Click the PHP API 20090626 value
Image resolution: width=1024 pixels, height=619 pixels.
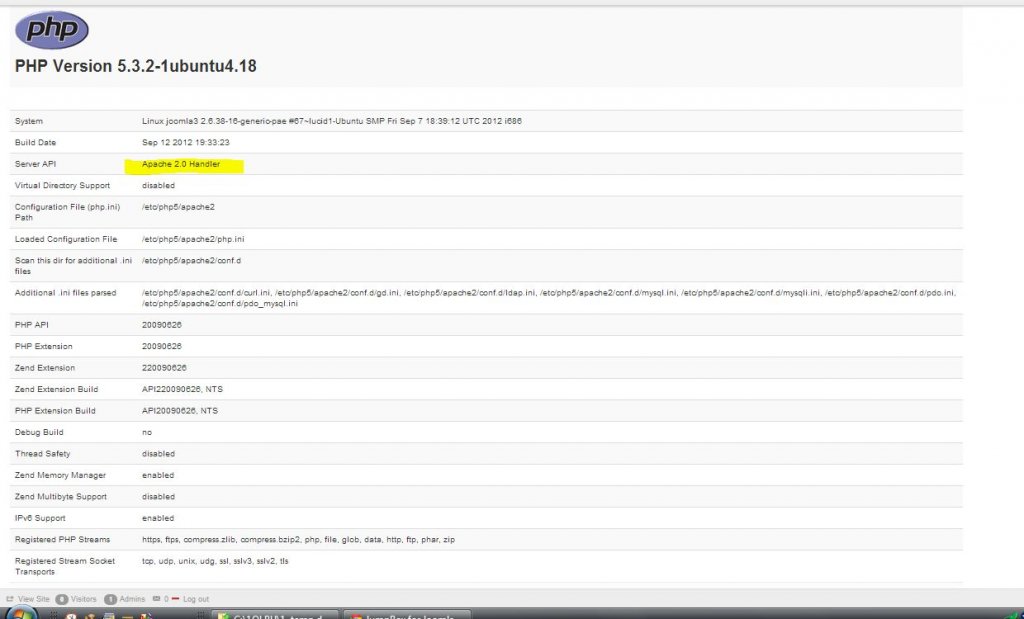tap(161, 325)
